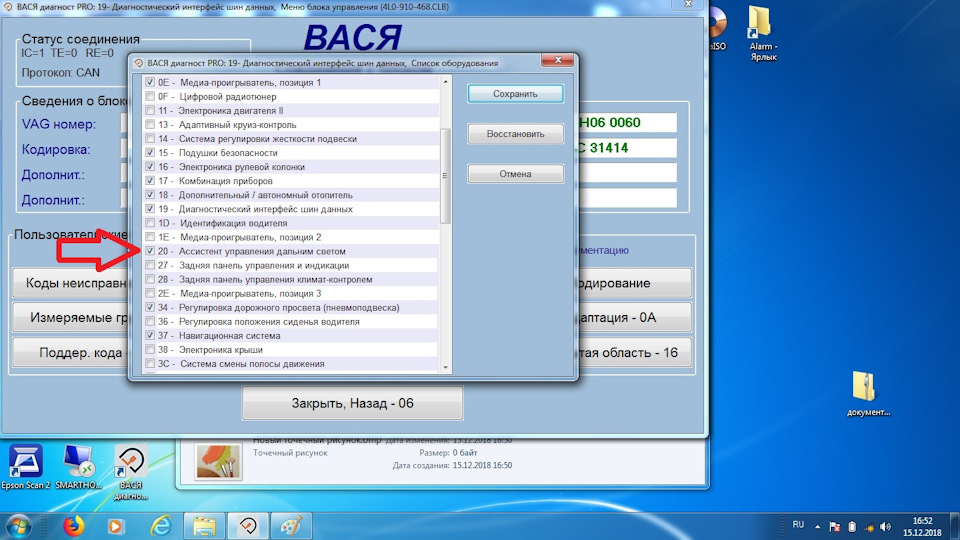Check 36 Регулировка положения сиденья водителя

(x=150, y=321)
